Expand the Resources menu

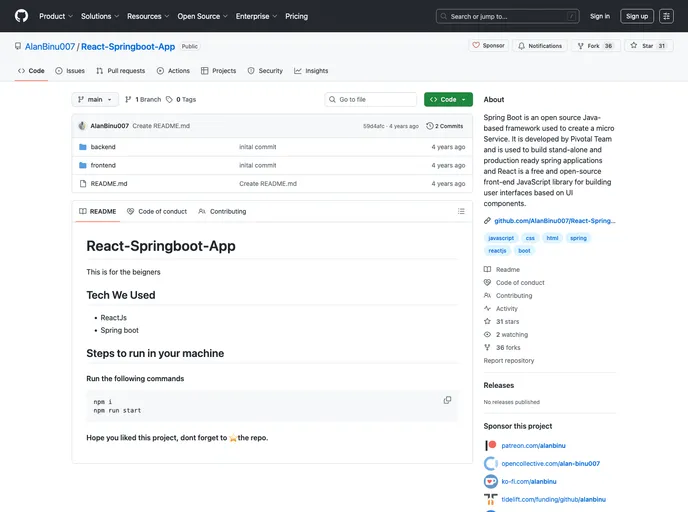pos(148,16)
